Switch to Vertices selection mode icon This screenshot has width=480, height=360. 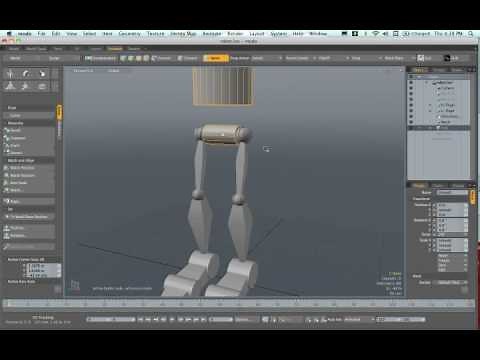[x=123, y=58]
